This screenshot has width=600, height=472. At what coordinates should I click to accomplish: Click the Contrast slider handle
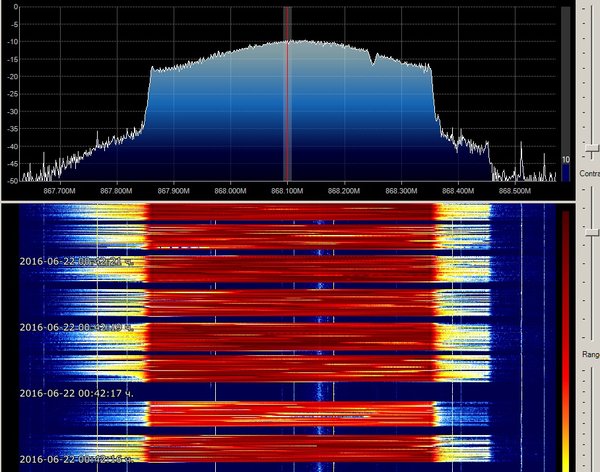click(592, 232)
